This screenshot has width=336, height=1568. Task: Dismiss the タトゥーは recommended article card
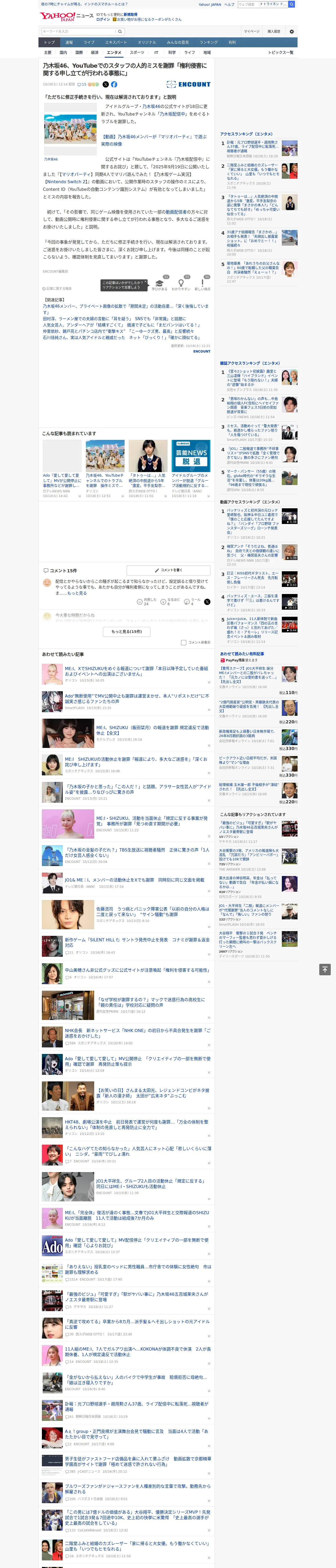[166, 496]
